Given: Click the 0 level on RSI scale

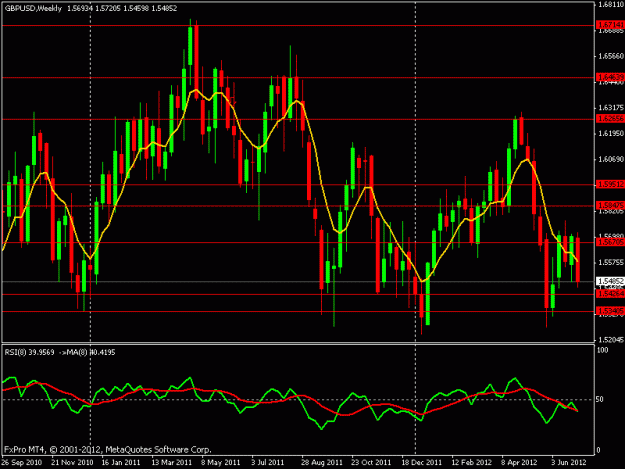Looking at the screenshot, I should click(x=598, y=450).
